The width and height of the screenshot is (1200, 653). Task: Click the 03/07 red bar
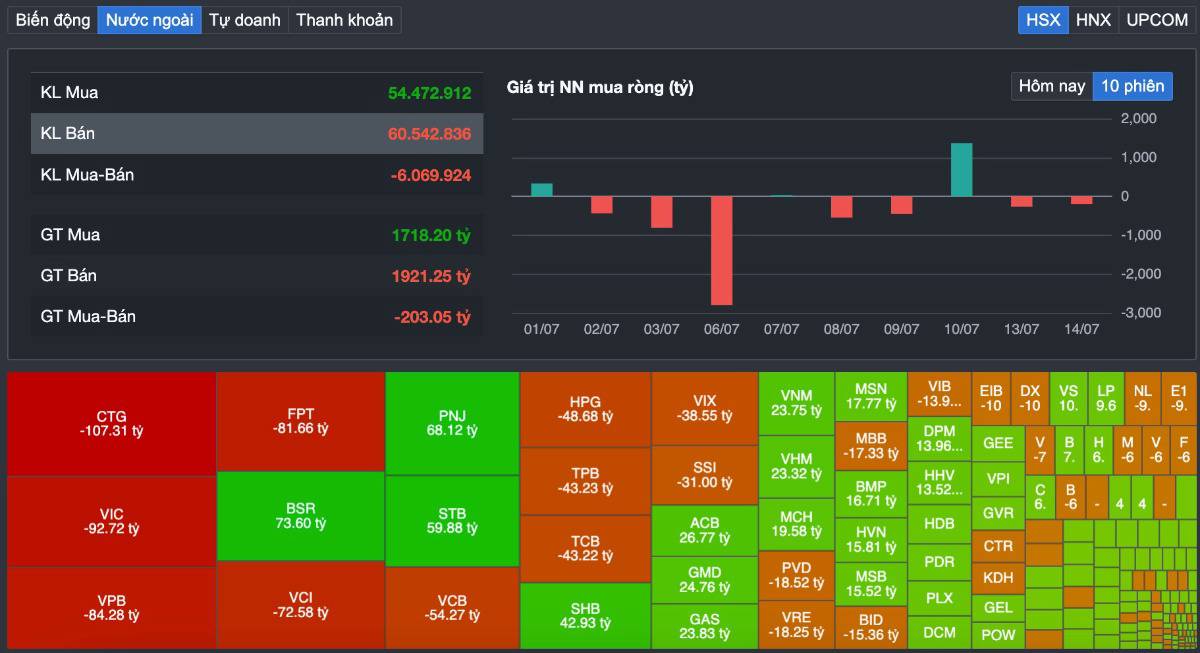point(661,212)
